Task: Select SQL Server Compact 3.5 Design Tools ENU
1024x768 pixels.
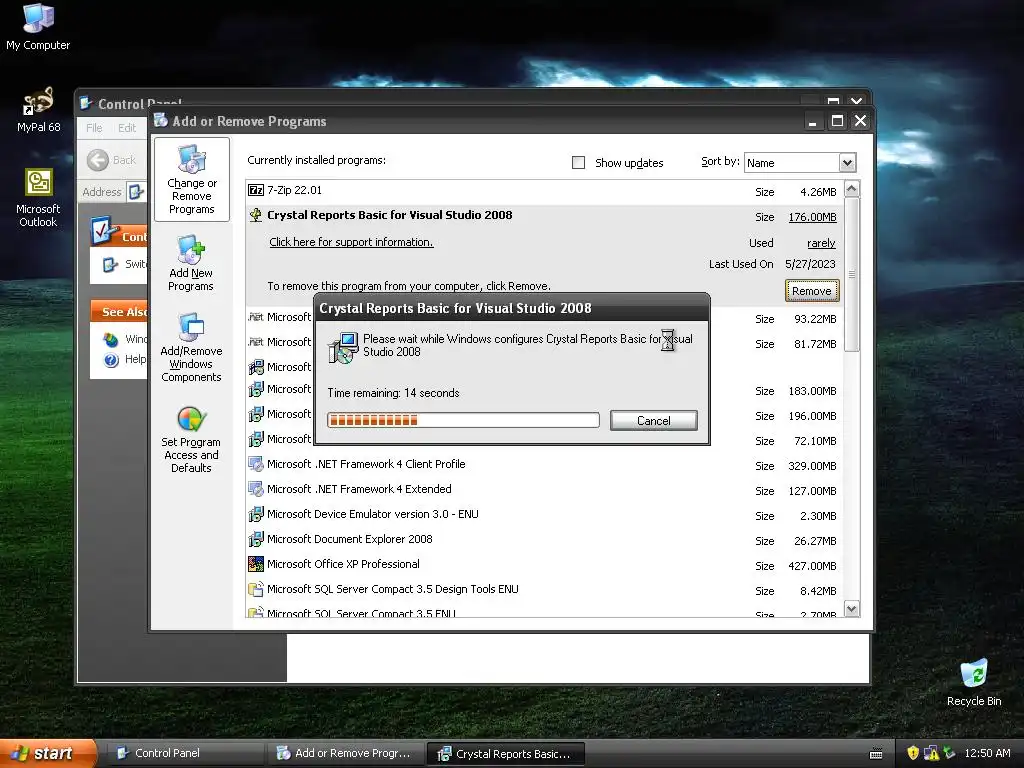Action: [545, 590]
